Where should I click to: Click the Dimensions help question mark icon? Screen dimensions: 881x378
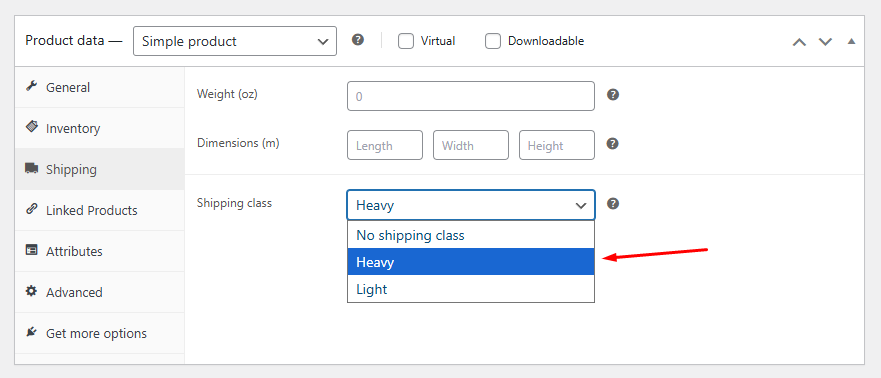[613, 144]
